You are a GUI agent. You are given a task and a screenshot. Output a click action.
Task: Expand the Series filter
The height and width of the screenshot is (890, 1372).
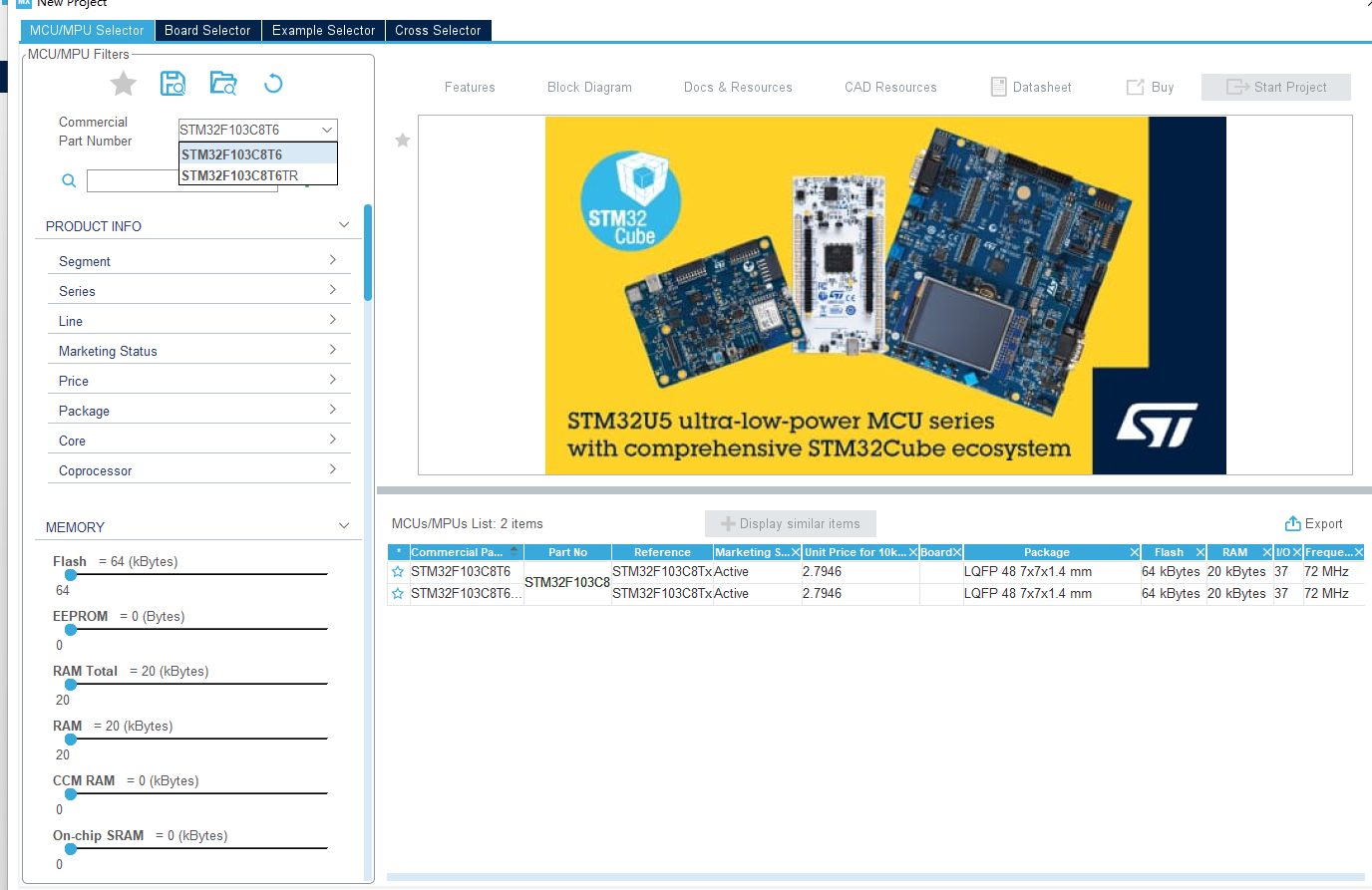(x=333, y=290)
